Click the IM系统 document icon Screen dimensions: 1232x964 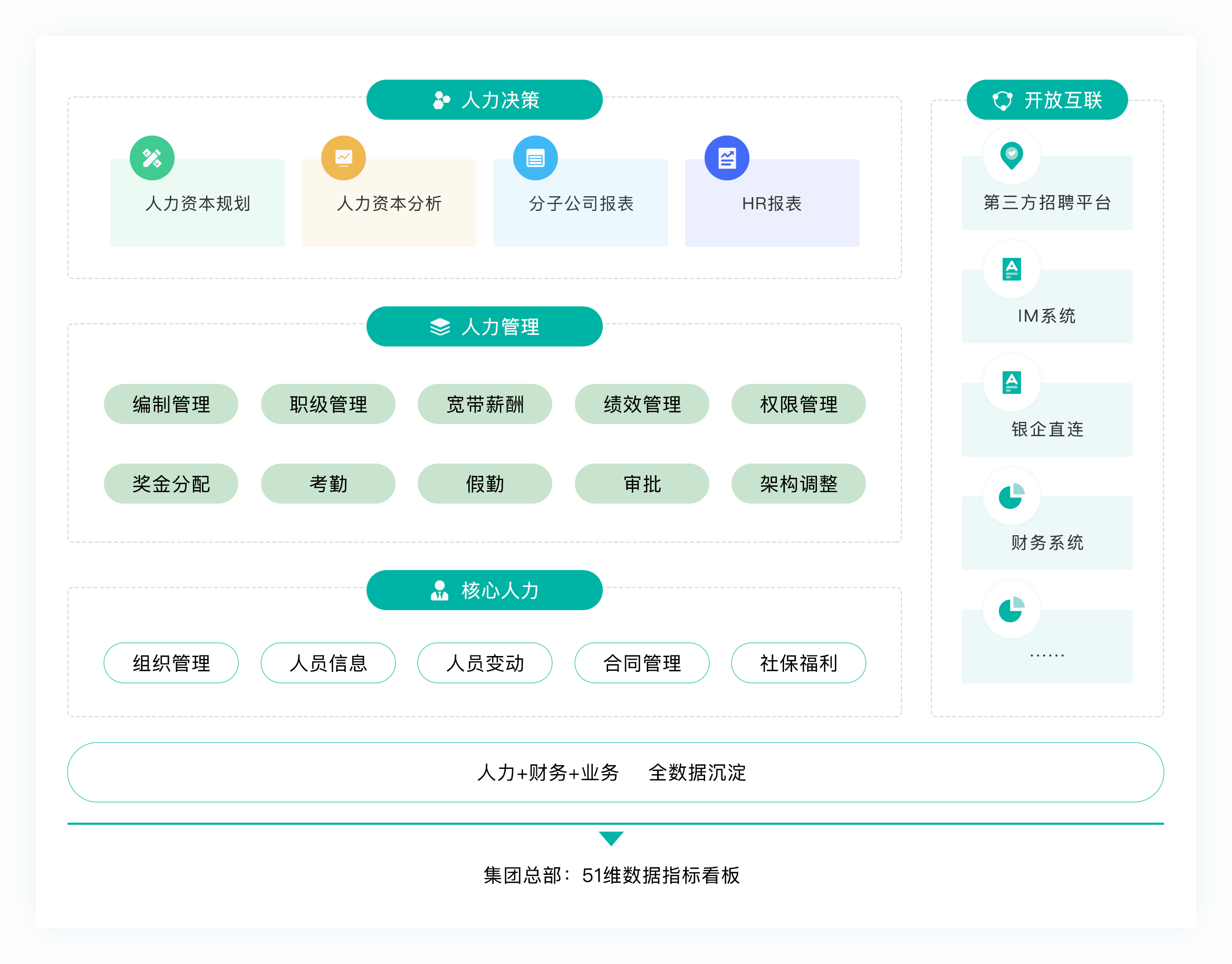(x=1012, y=269)
